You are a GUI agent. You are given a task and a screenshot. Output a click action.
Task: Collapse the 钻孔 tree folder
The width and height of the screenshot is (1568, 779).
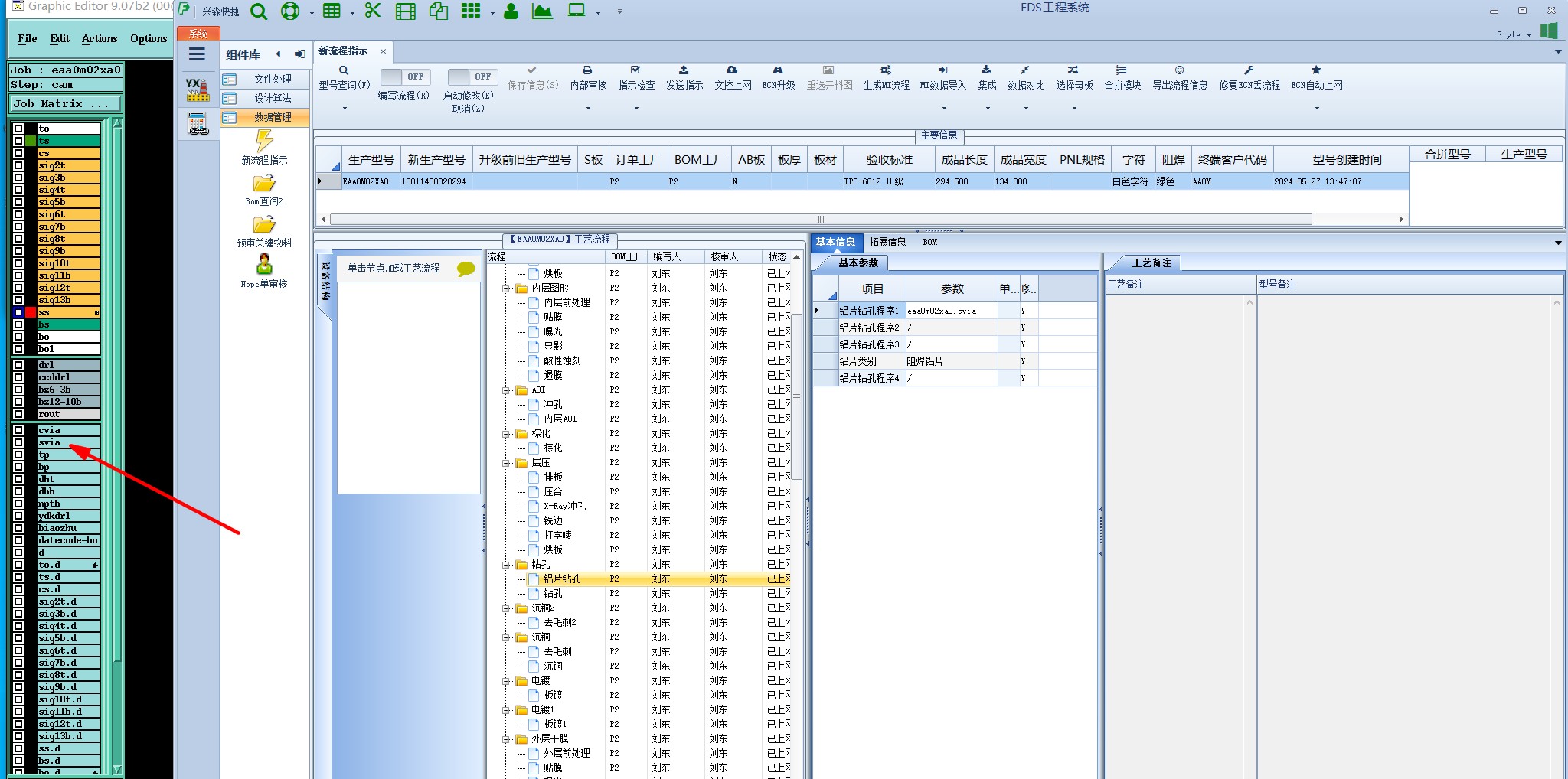[506, 565]
